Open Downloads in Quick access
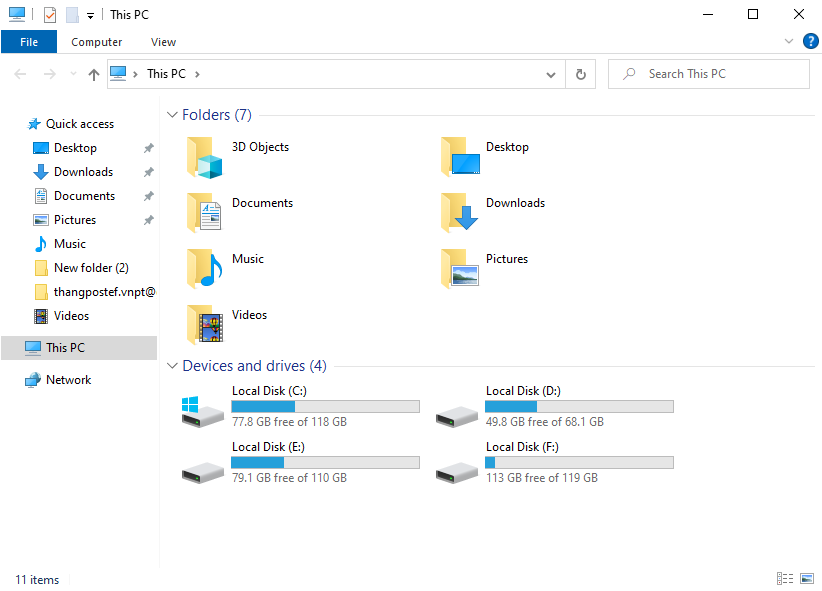This screenshot has width=822, height=591. (83, 172)
